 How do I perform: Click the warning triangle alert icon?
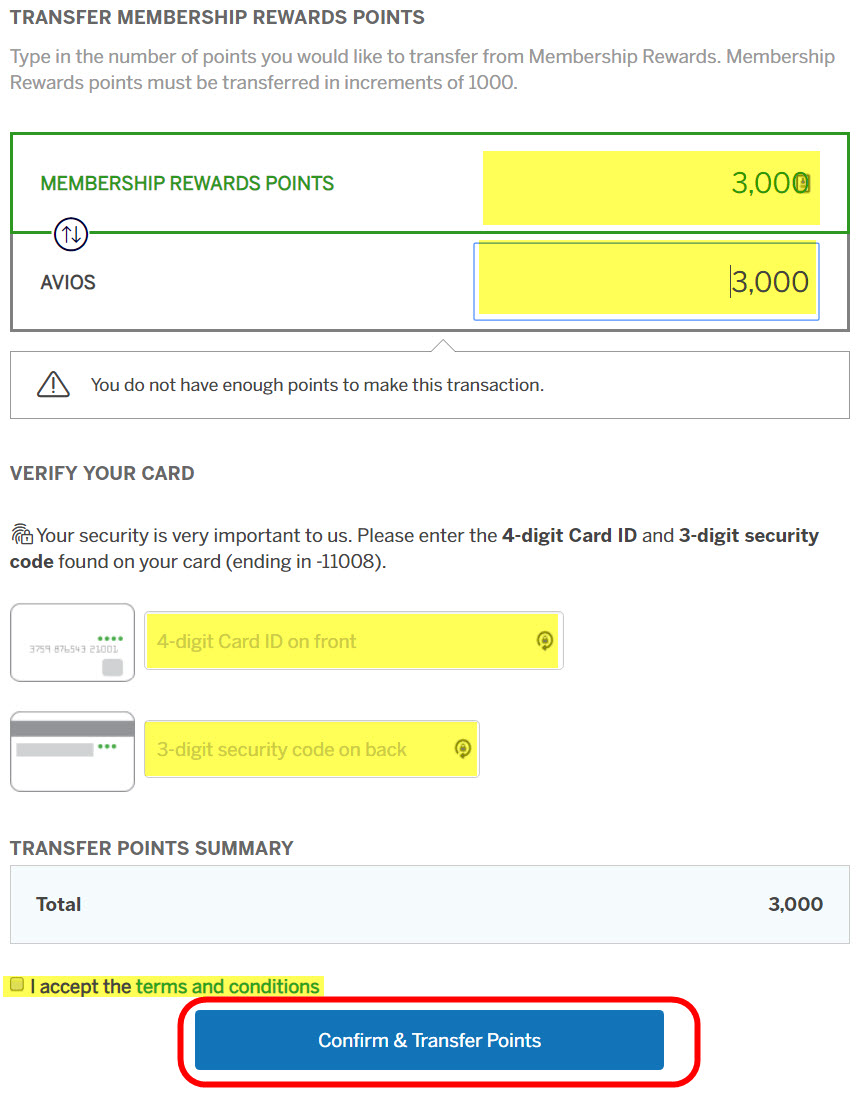[52, 384]
